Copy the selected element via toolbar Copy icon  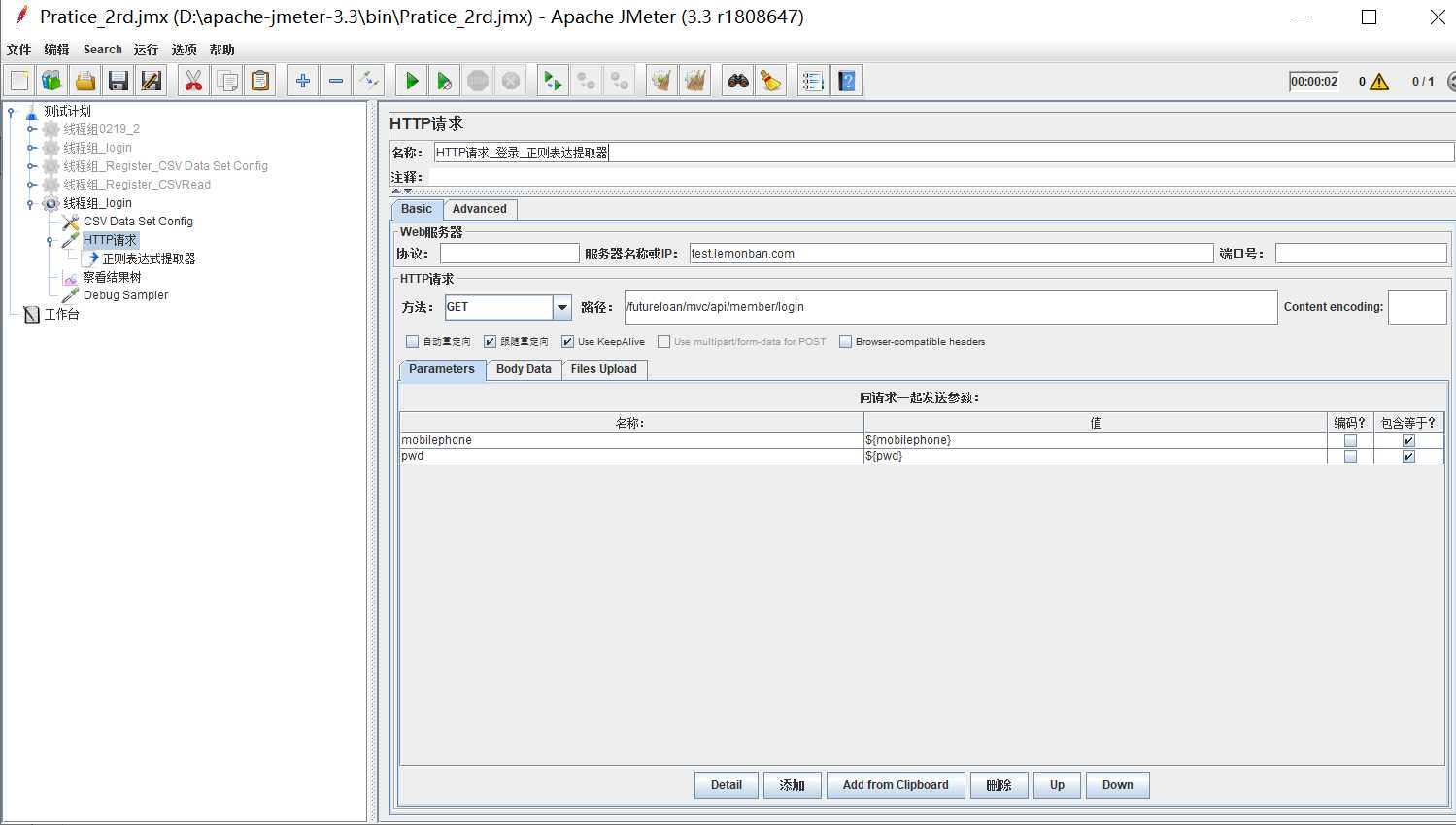pos(227,81)
